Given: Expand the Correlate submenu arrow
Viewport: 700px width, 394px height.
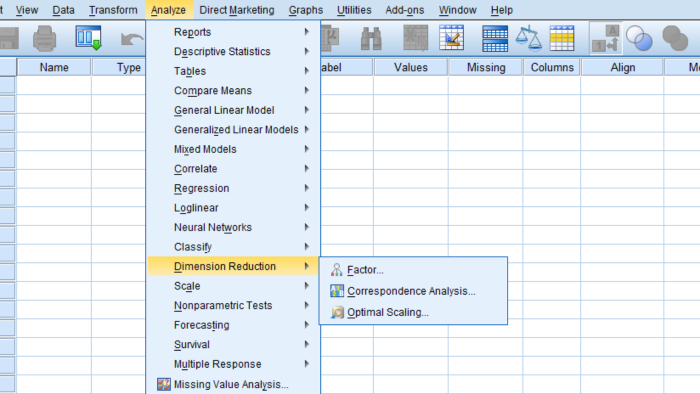Looking at the screenshot, I should [307, 169].
